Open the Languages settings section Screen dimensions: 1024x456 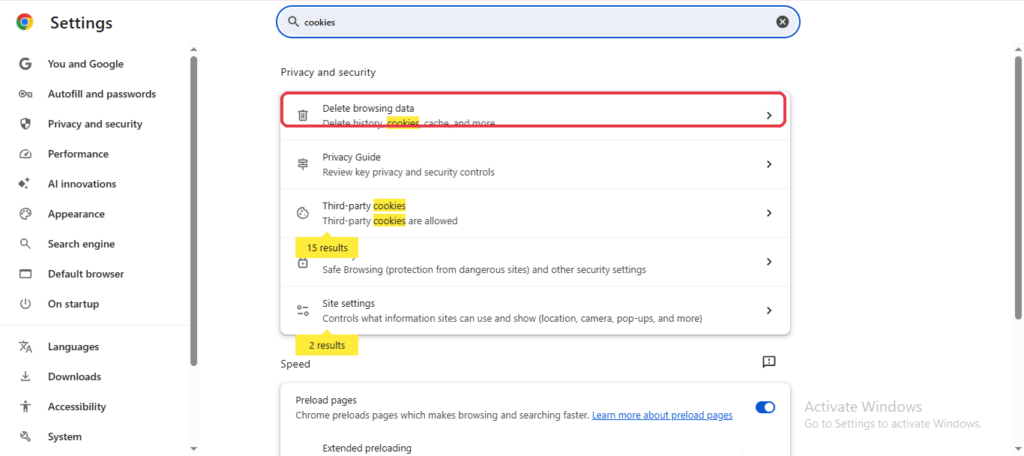tap(73, 347)
